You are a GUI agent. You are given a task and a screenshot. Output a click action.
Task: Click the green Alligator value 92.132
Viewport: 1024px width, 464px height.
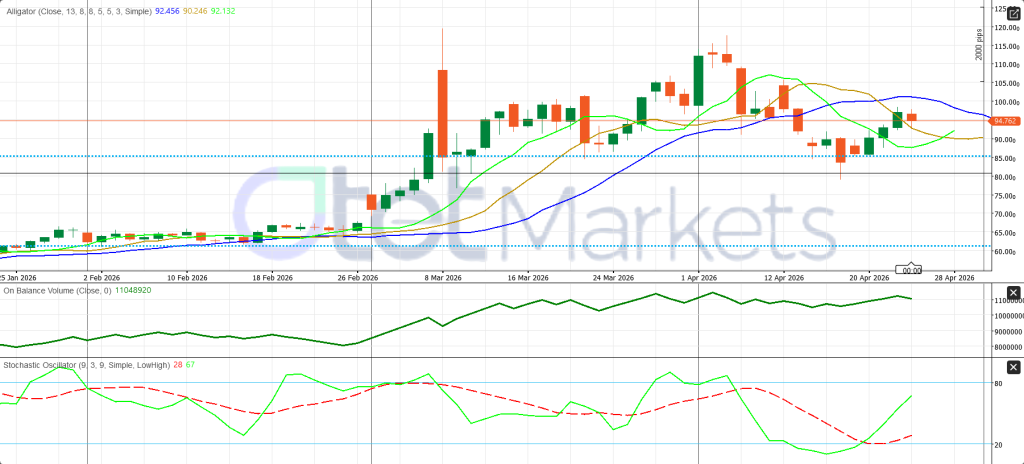click(223, 11)
